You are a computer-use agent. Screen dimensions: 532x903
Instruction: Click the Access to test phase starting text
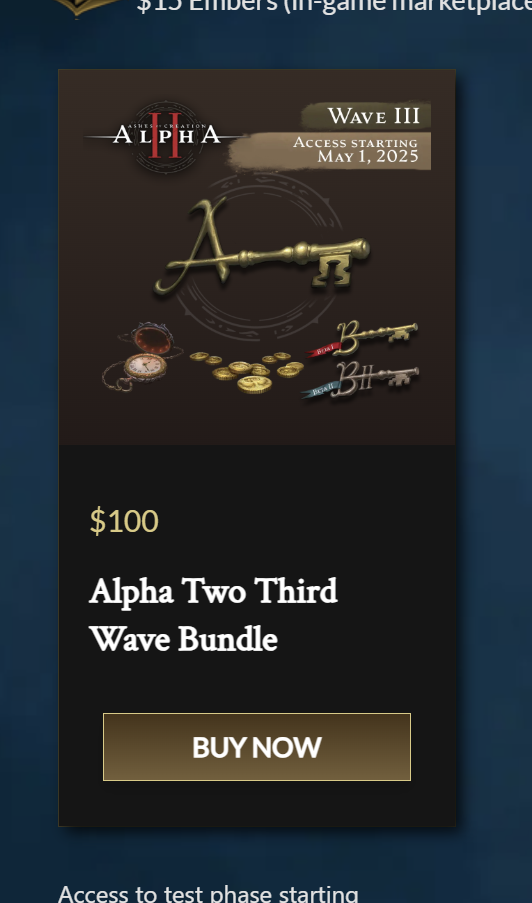click(208, 894)
